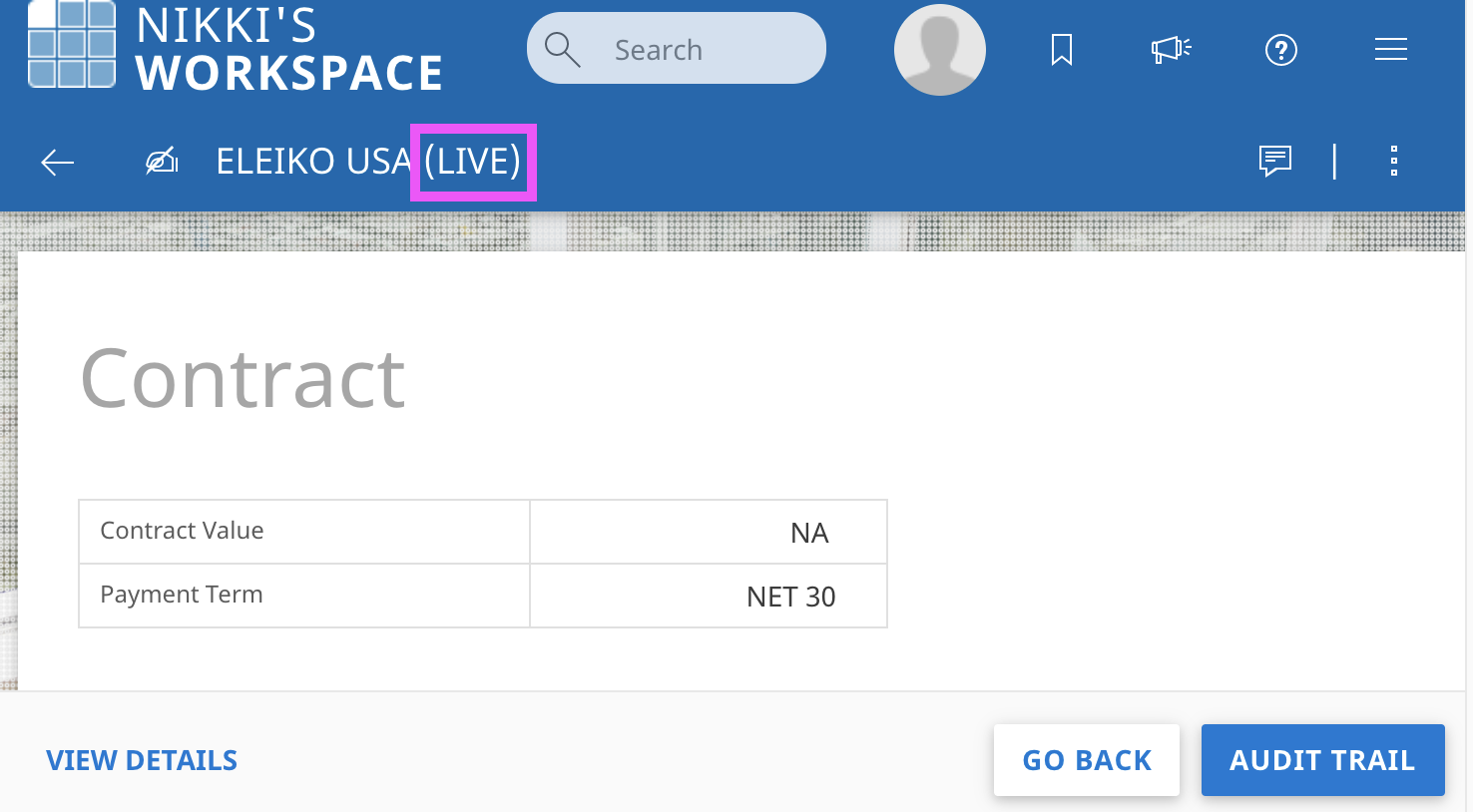Click into the Search field
Image resolution: width=1473 pixels, height=812 pixels.
pos(699,49)
